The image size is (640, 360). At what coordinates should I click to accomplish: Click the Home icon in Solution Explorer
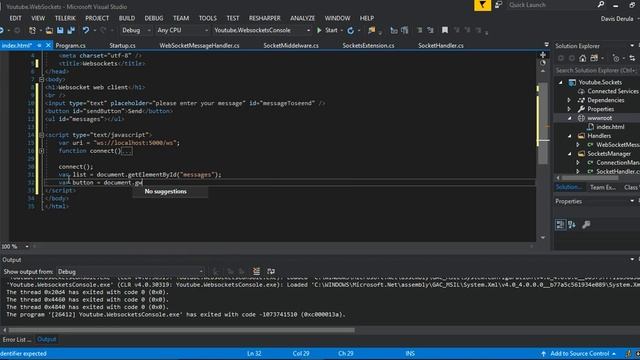pos(582,58)
